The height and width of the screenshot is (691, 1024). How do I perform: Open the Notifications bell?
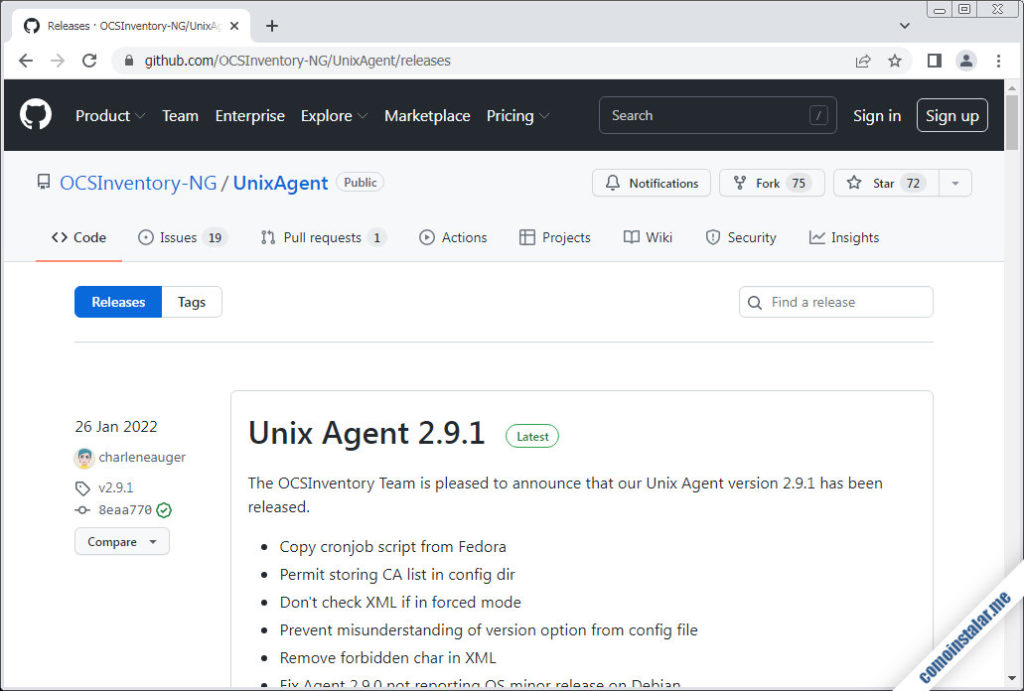(x=611, y=183)
